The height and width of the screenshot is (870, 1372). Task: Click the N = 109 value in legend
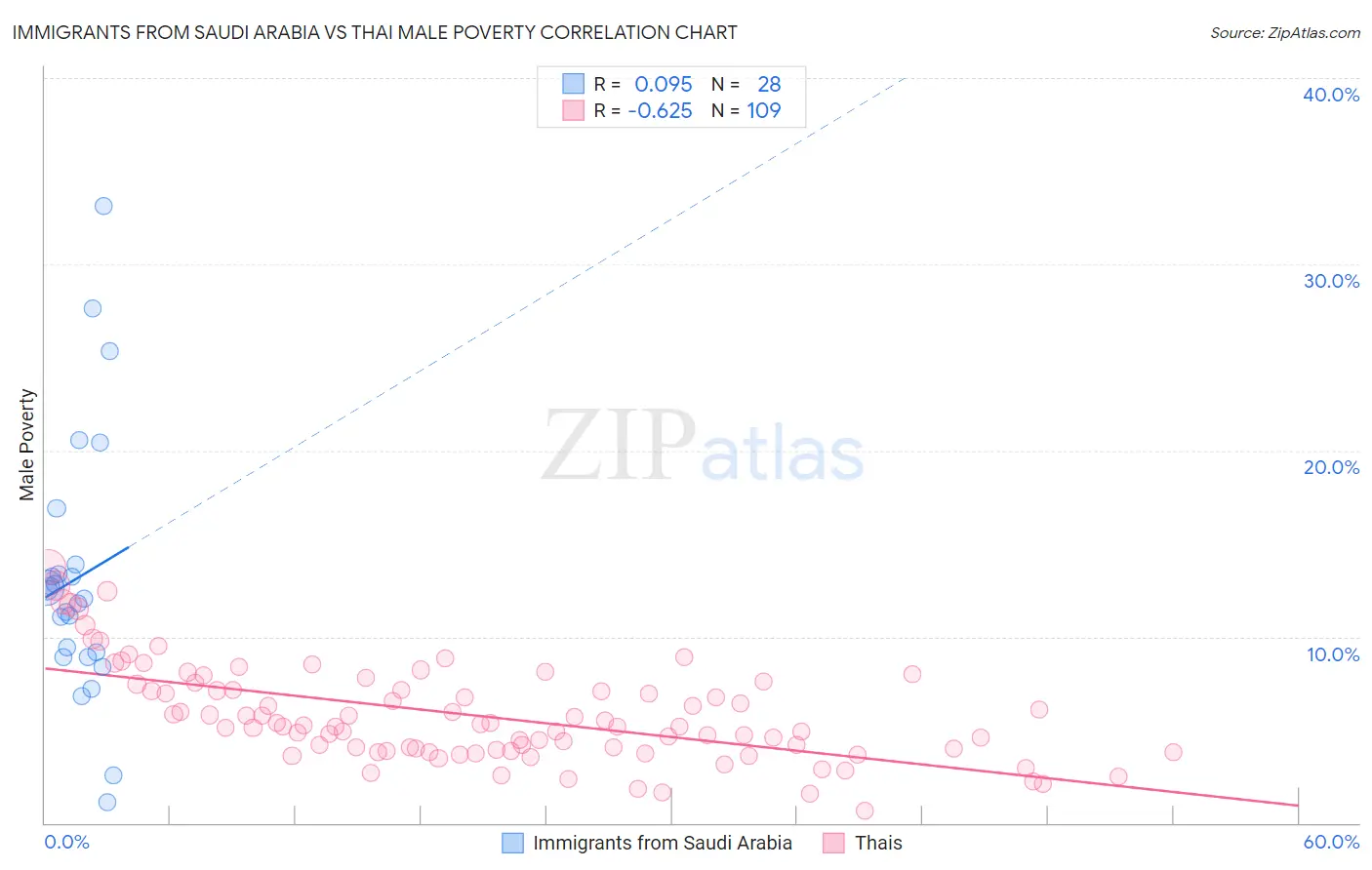[x=747, y=110]
